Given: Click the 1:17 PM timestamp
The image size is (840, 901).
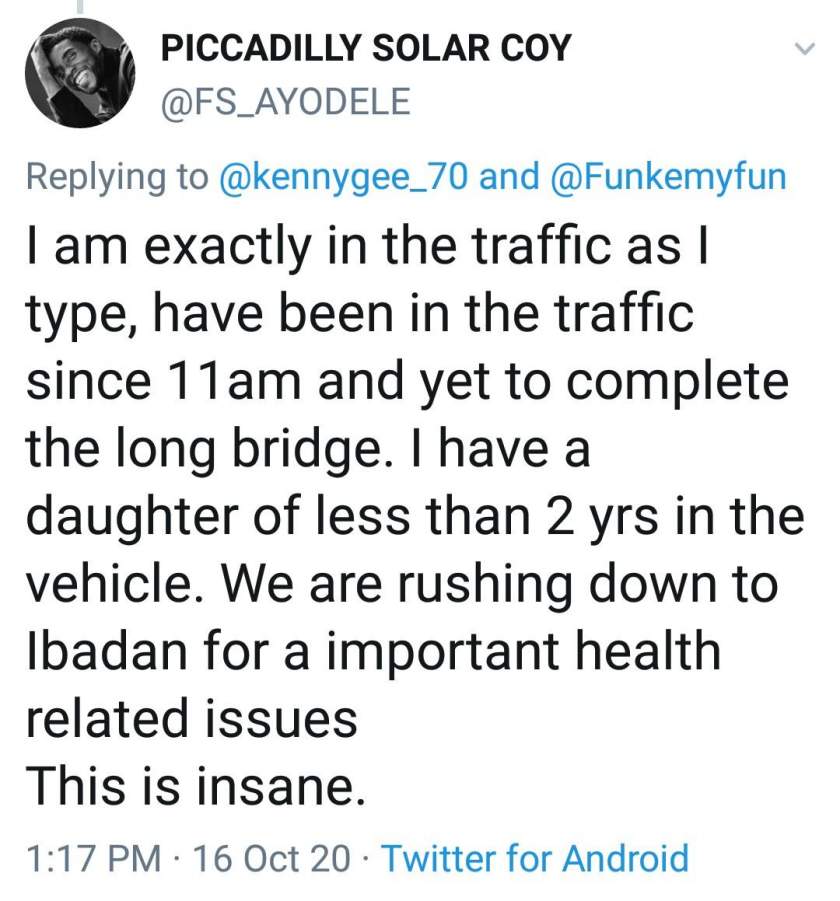Looking at the screenshot, I should [94, 858].
